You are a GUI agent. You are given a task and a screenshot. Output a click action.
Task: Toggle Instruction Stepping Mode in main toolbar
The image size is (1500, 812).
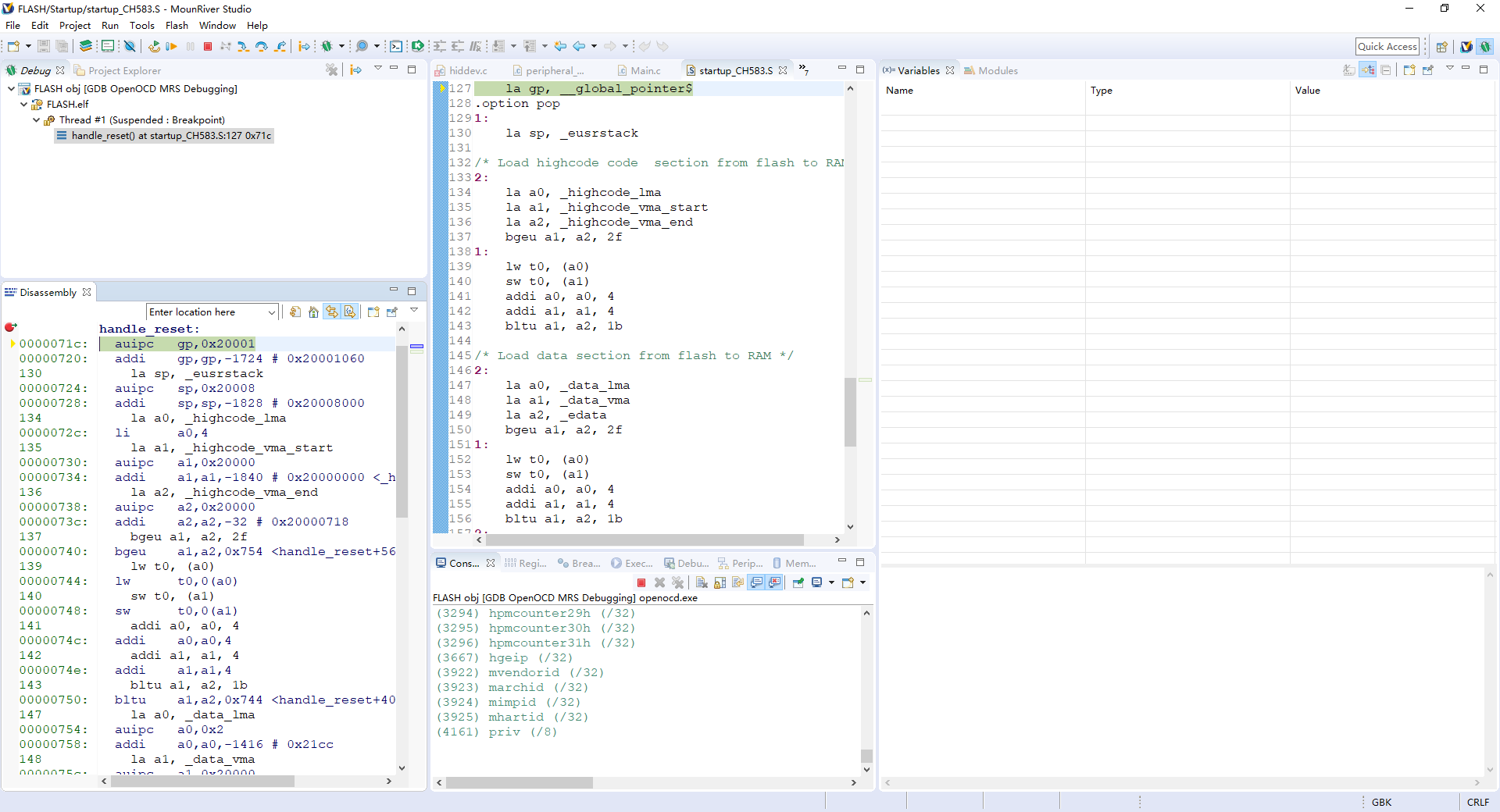click(x=304, y=46)
